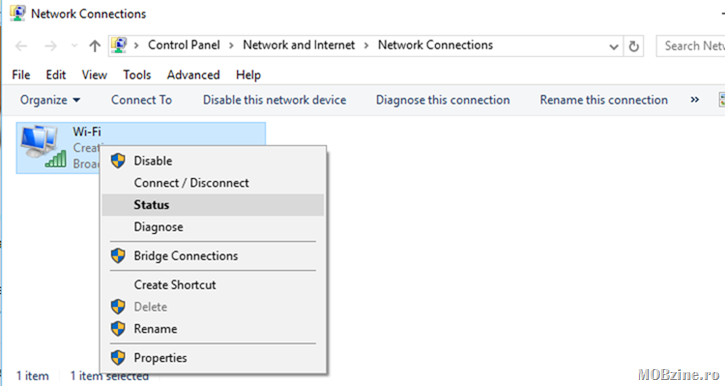Click the Search Network Connections field

click(690, 46)
